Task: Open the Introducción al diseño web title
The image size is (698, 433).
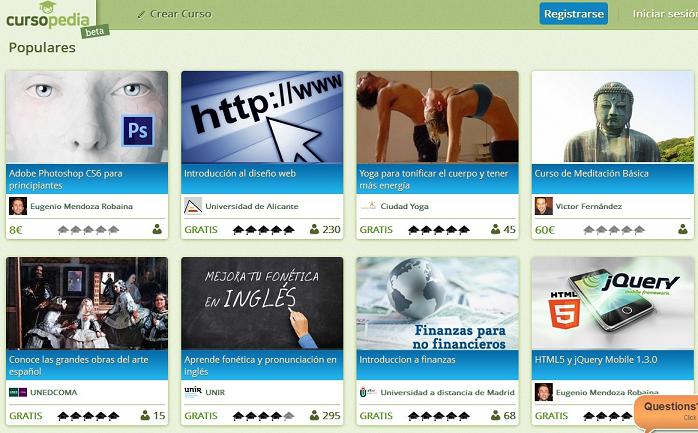Action: click(240, 174)
